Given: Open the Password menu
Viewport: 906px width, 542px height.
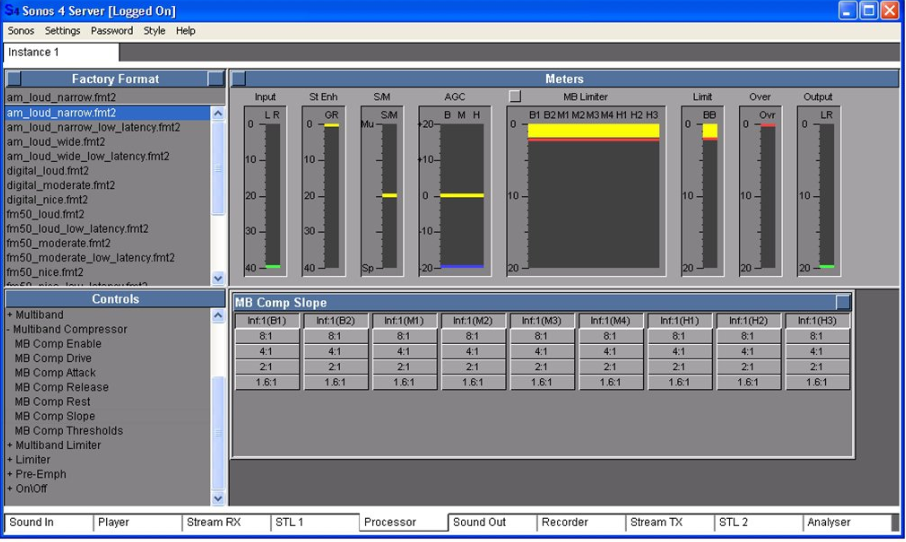Looking at the screenshot, I should (112, 31).
